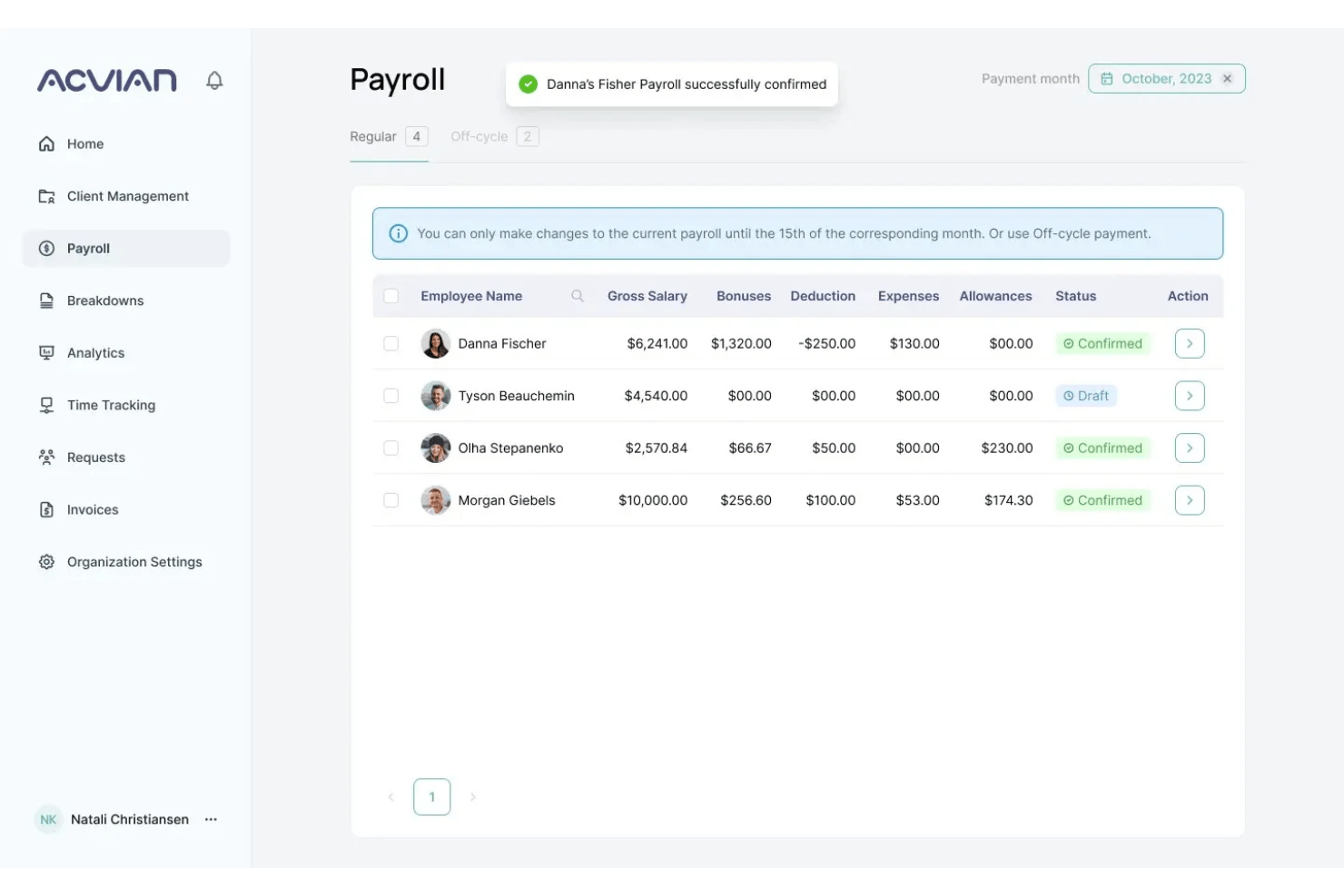Viewport: 1344px width, 896px height.
Task: Click the Deduction column header
Action: coord(823,296)
